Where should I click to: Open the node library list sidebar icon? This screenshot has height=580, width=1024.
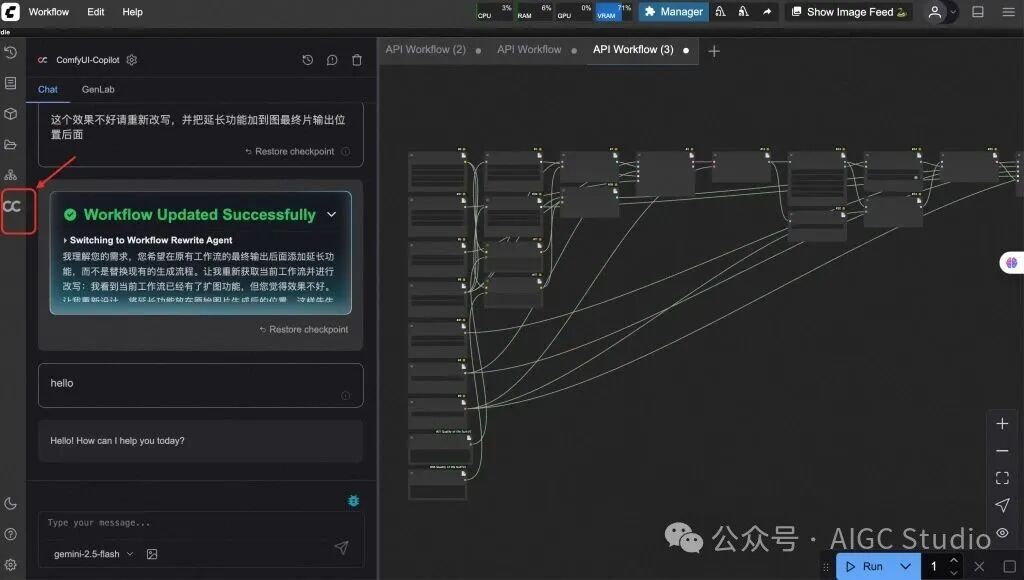click(10, 83)
